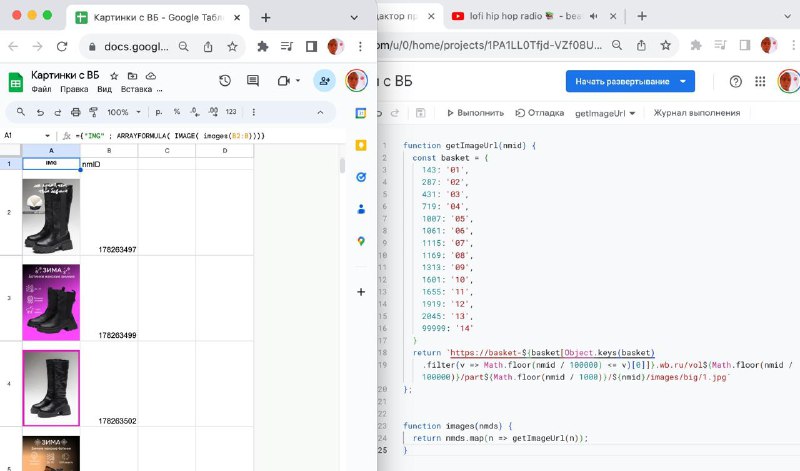The width and height of the screenshot is (800, 471).
Task: Select cell B1 containing nmID
Action: 109,164
